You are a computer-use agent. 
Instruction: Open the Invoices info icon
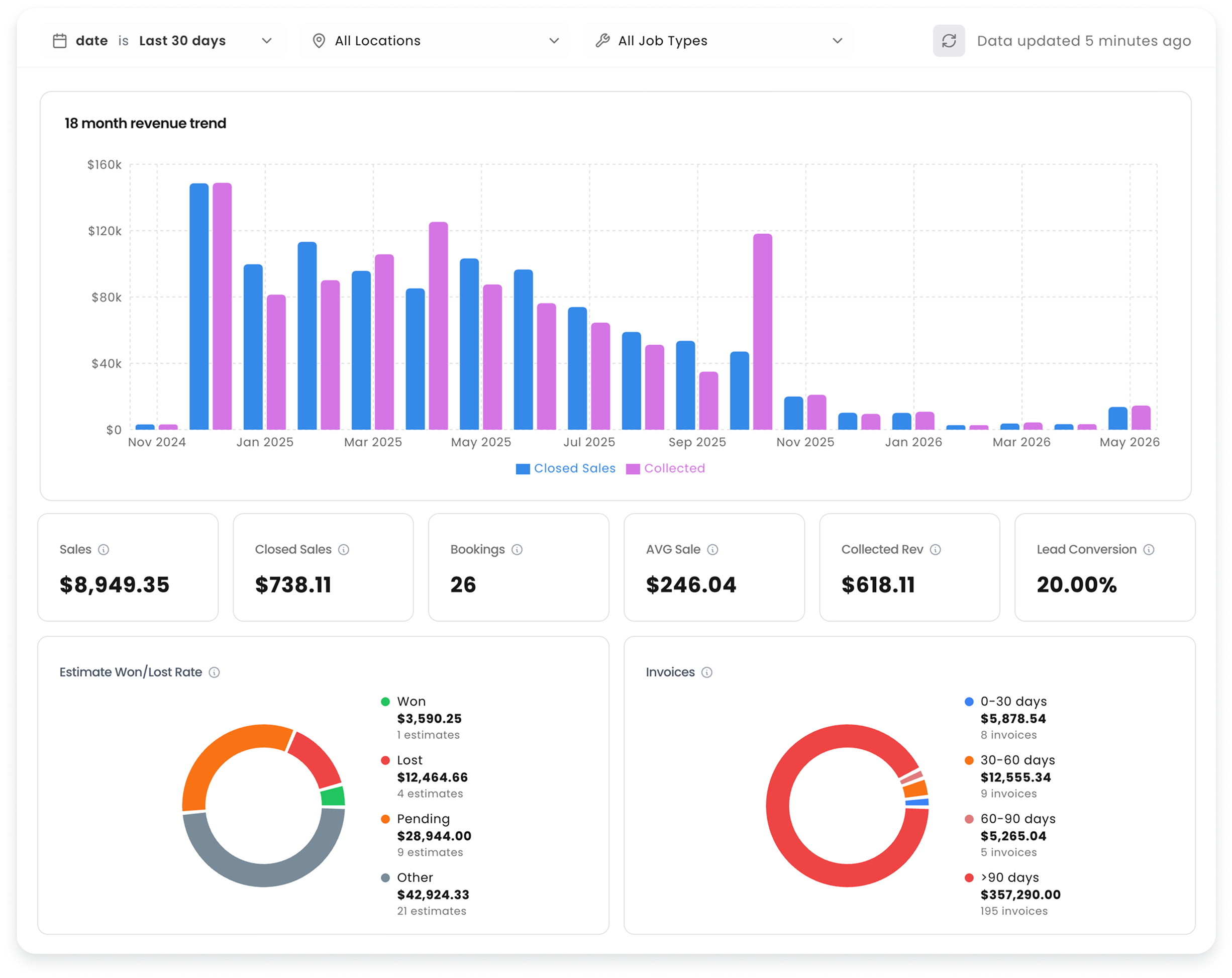pyautogui.click(x=707, y=672)
